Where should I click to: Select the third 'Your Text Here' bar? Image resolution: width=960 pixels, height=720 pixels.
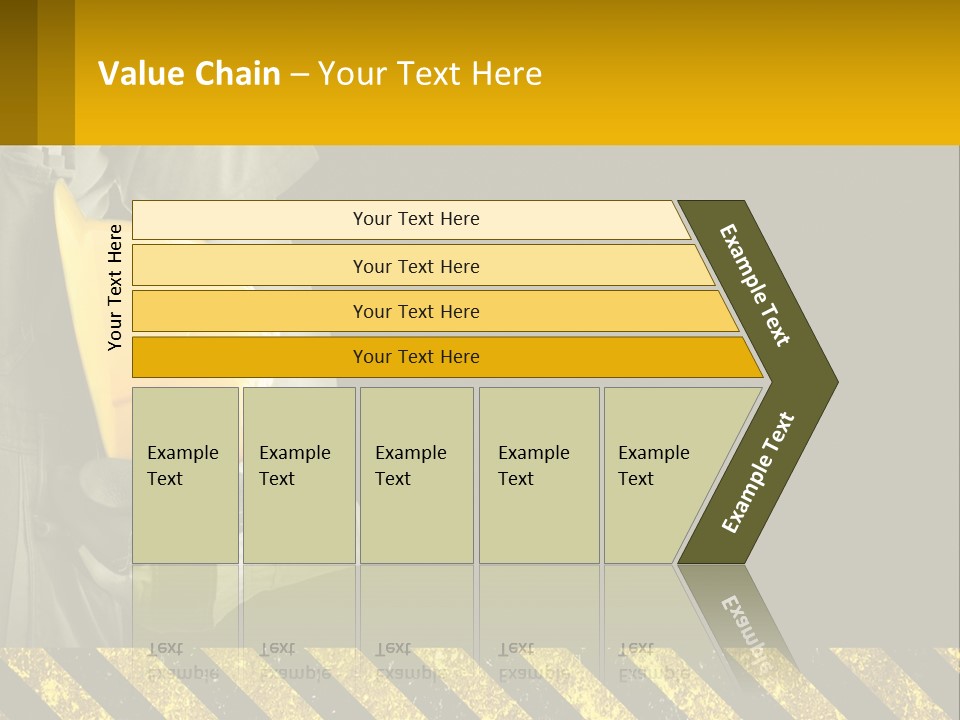tap(416, 311)
